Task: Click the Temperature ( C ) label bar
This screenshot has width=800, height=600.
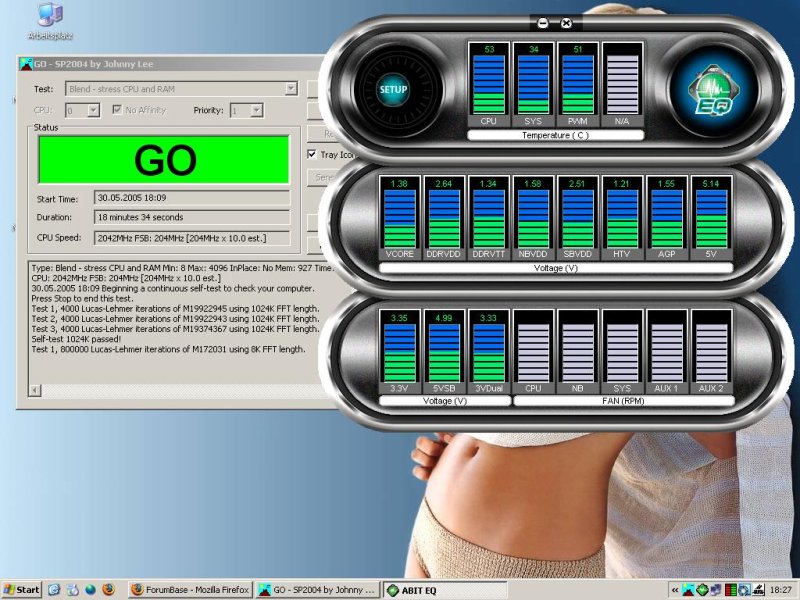Action: (x=556, y=135)
